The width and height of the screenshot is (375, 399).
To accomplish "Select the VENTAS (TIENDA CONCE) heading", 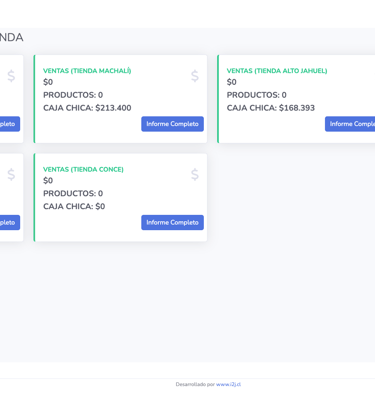I will (83, 169).
